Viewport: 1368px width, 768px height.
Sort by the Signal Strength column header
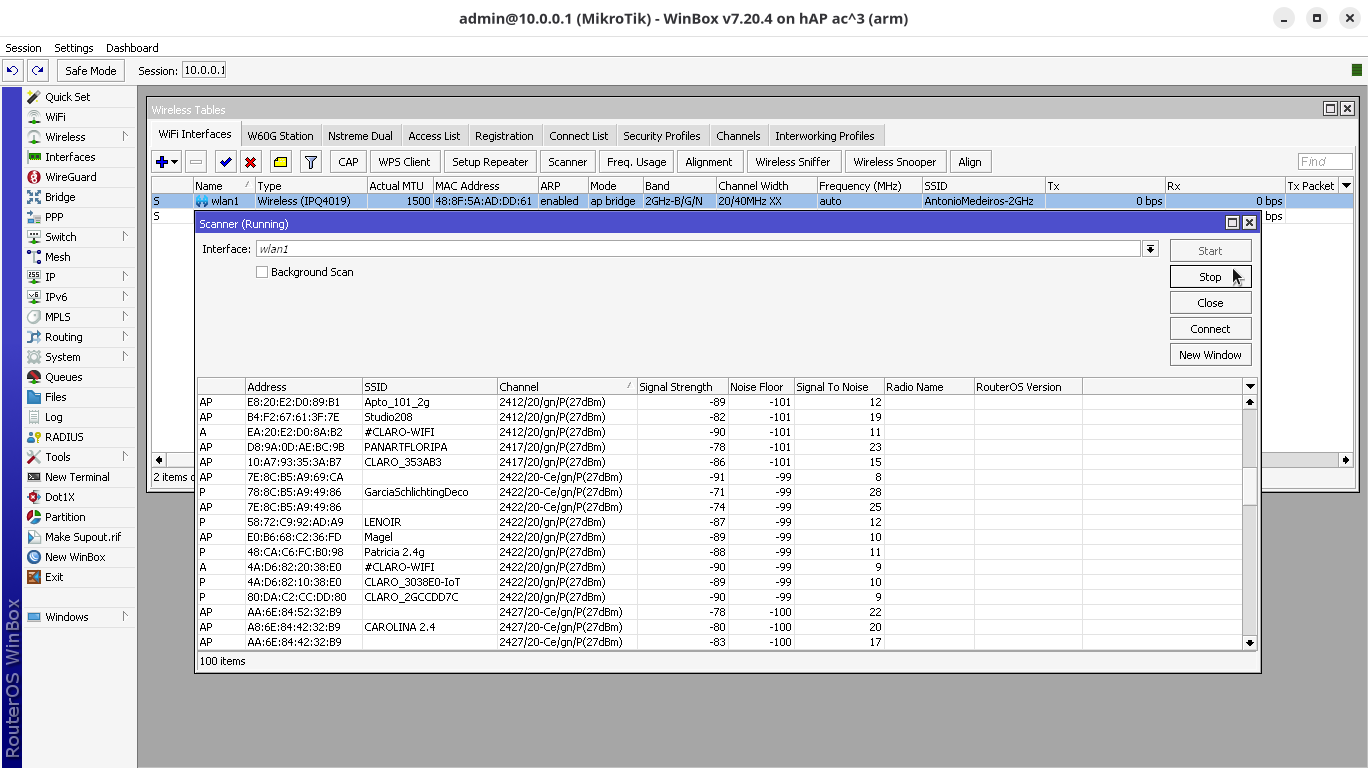pos(676,387)
